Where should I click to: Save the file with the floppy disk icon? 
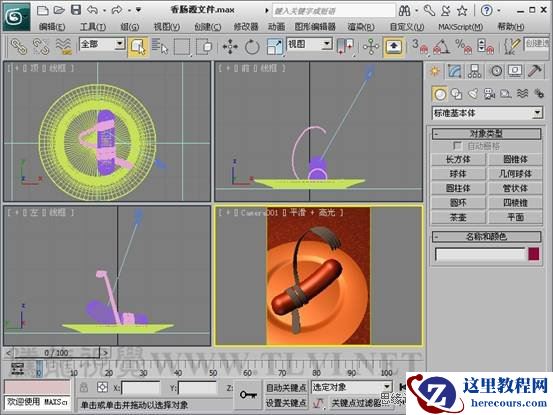(76, 10)
